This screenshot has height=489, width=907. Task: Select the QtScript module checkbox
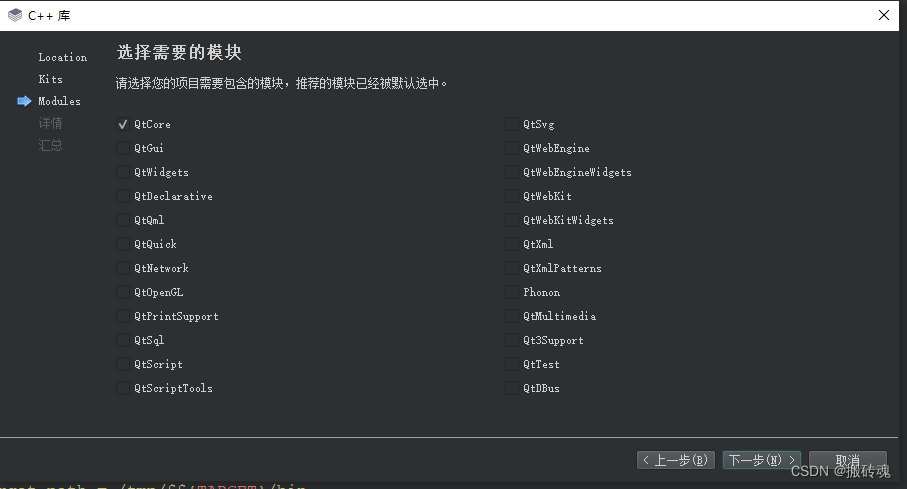click(123, 365)
